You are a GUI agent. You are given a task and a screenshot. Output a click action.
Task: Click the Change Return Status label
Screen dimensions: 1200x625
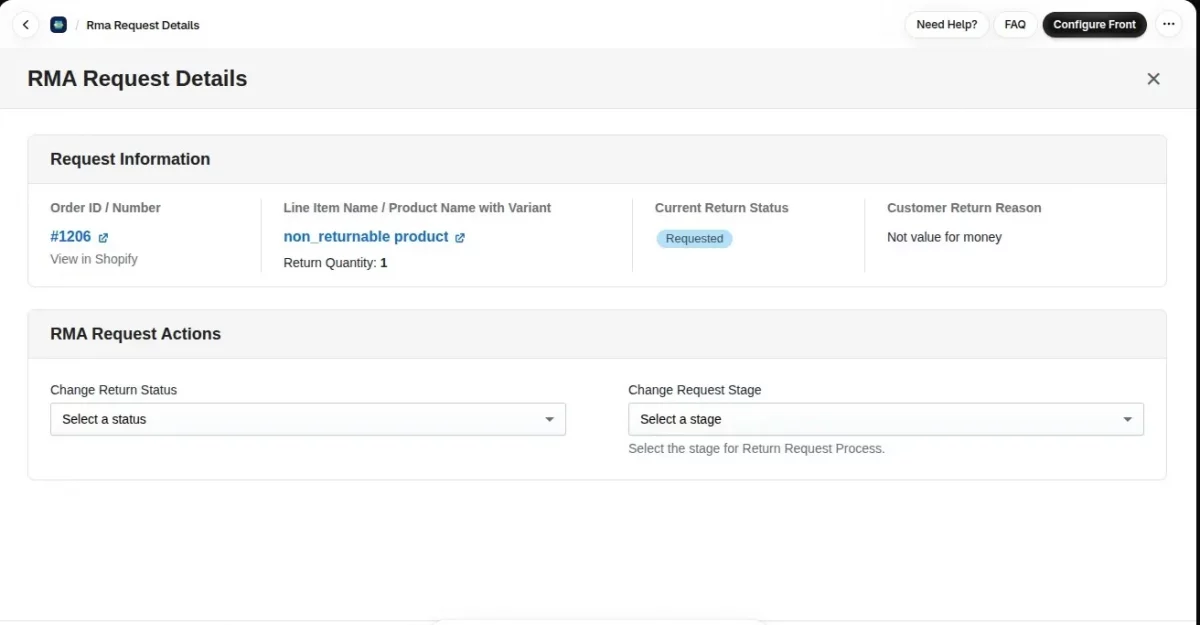pyautogui.click(x=114, y=390)
